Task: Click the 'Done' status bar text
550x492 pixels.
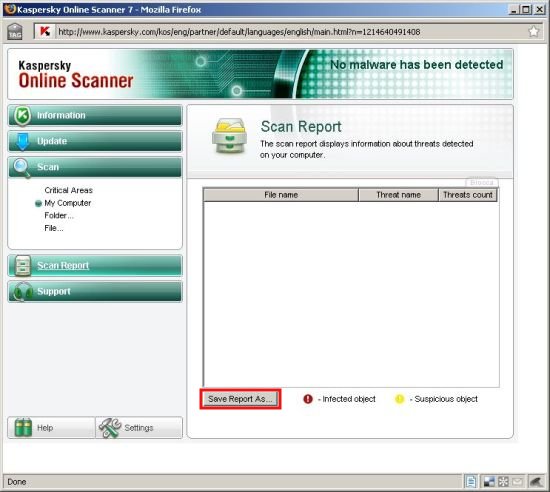Action: coord(17,482)
